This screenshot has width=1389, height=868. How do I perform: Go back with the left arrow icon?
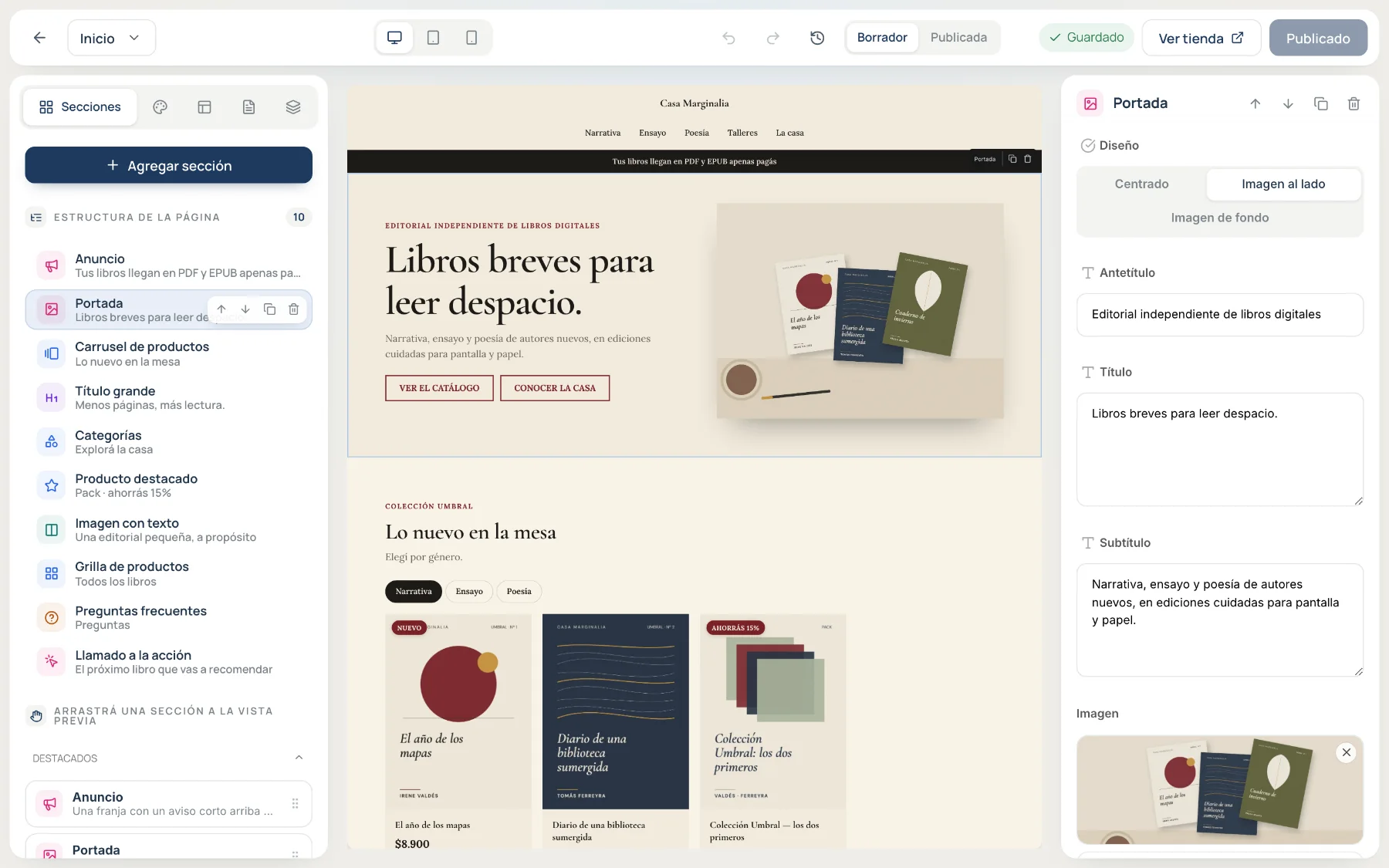[39, 38]
